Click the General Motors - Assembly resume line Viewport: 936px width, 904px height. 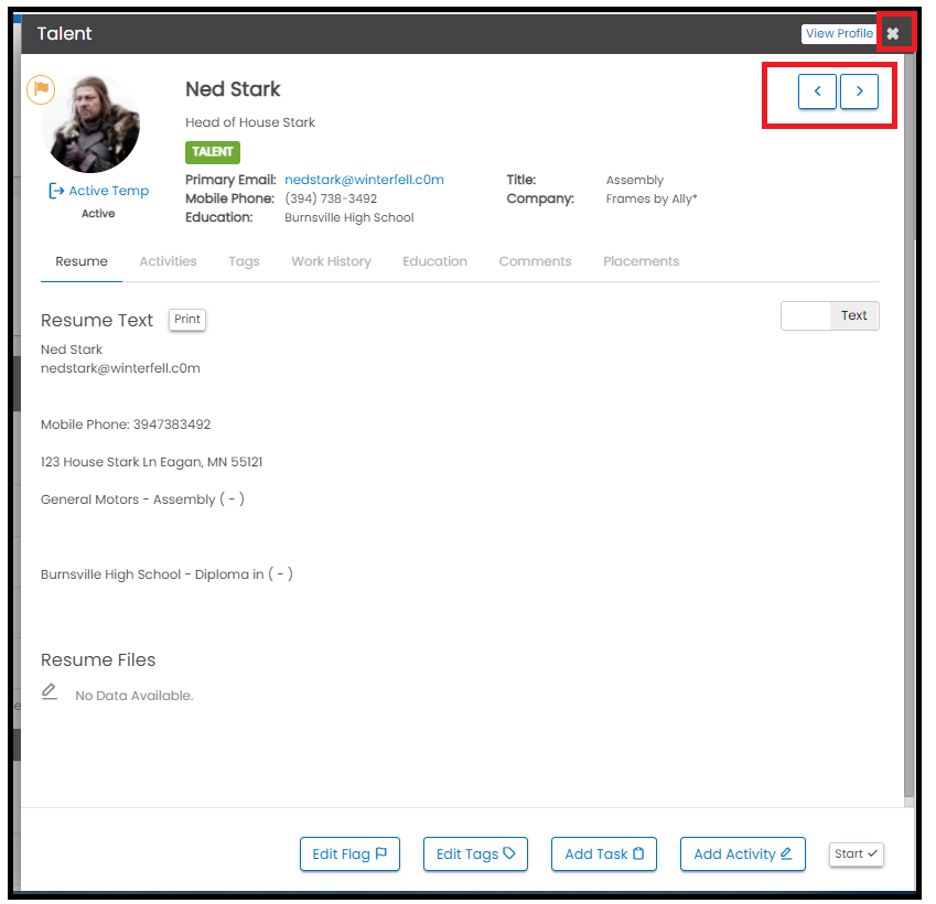click(x=143, y=499)
